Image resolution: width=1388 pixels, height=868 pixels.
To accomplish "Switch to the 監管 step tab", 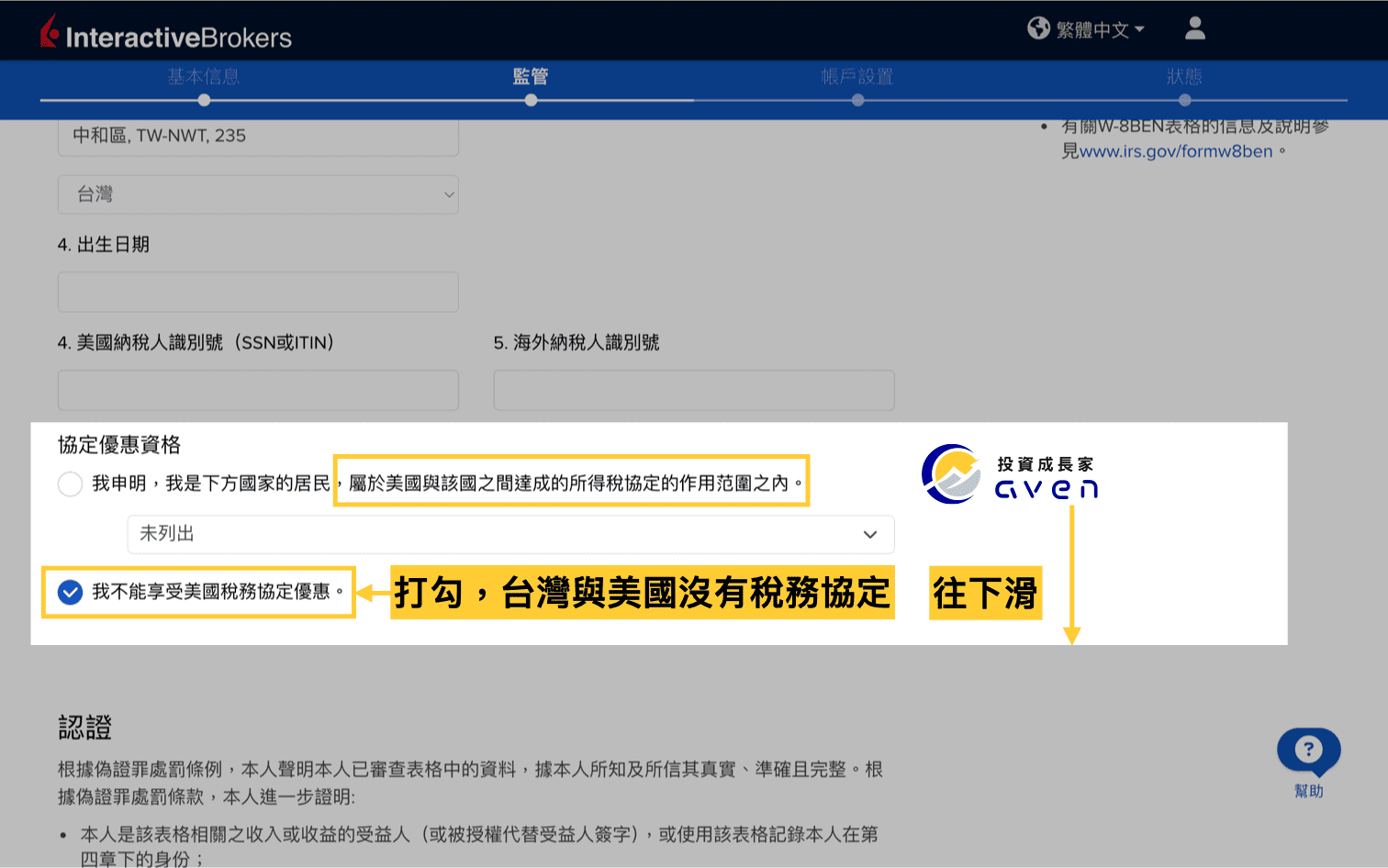I will [x=531, y=77].
